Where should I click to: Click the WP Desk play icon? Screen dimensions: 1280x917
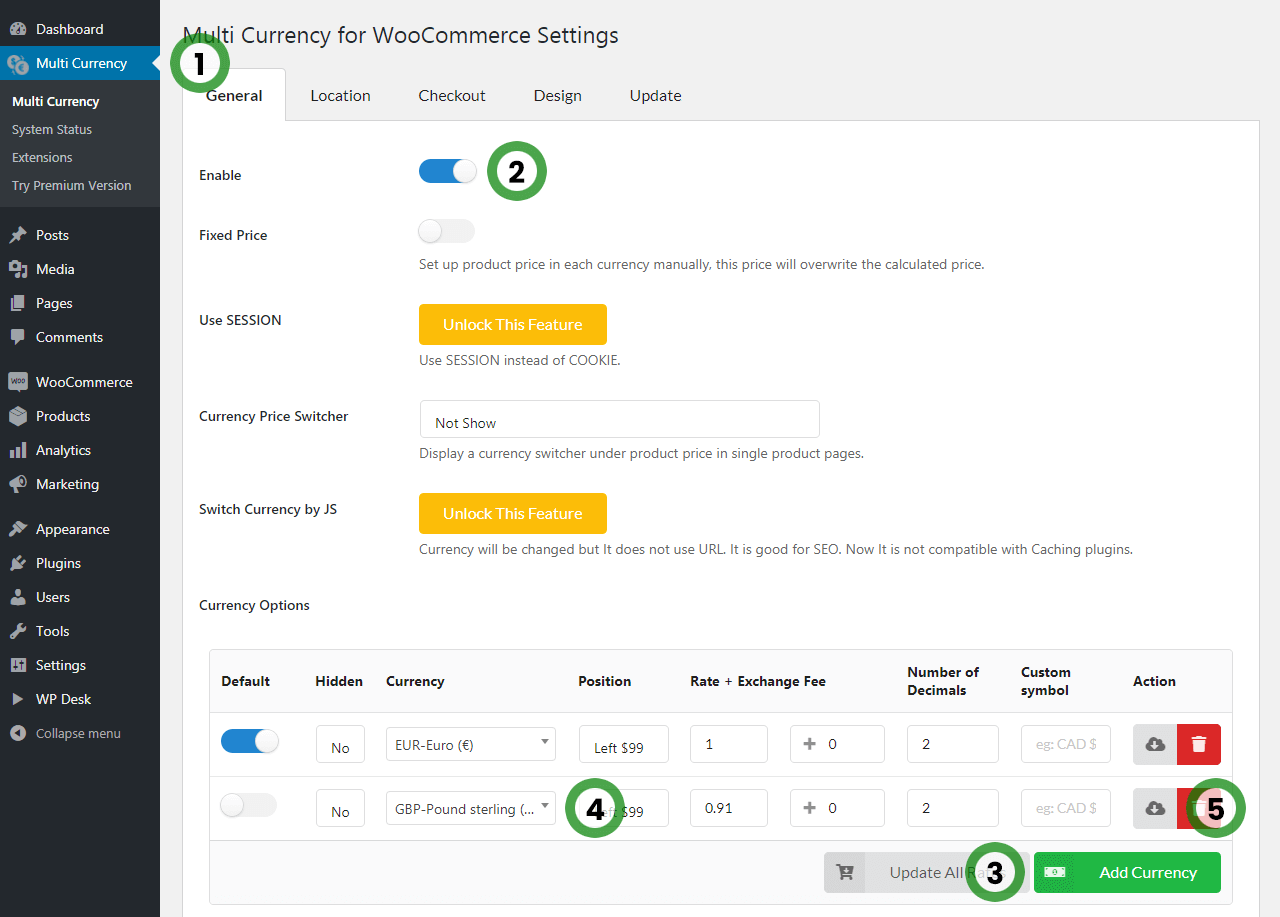(x=18, y=699)
